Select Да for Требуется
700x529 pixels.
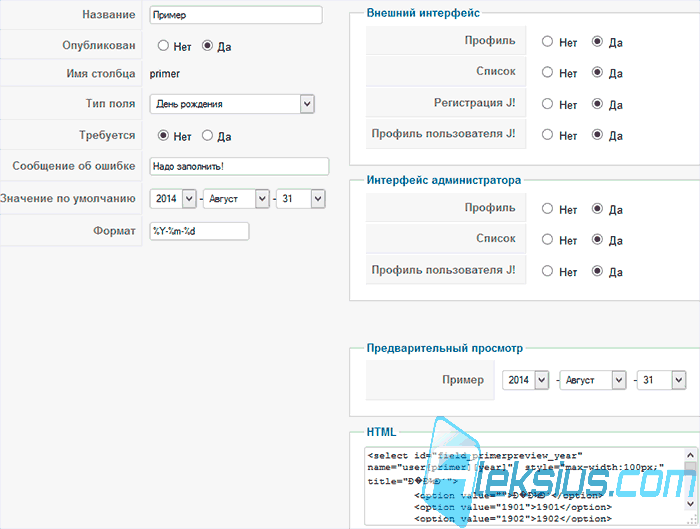207,135
